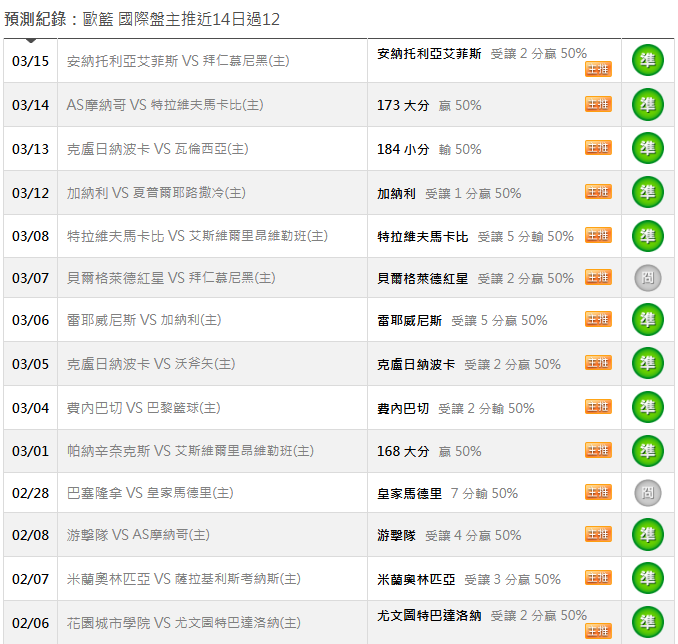
Task: Open match 加納利 VS 夏普爾耶路撒冷(主)
Action: [x=156, y=193]
